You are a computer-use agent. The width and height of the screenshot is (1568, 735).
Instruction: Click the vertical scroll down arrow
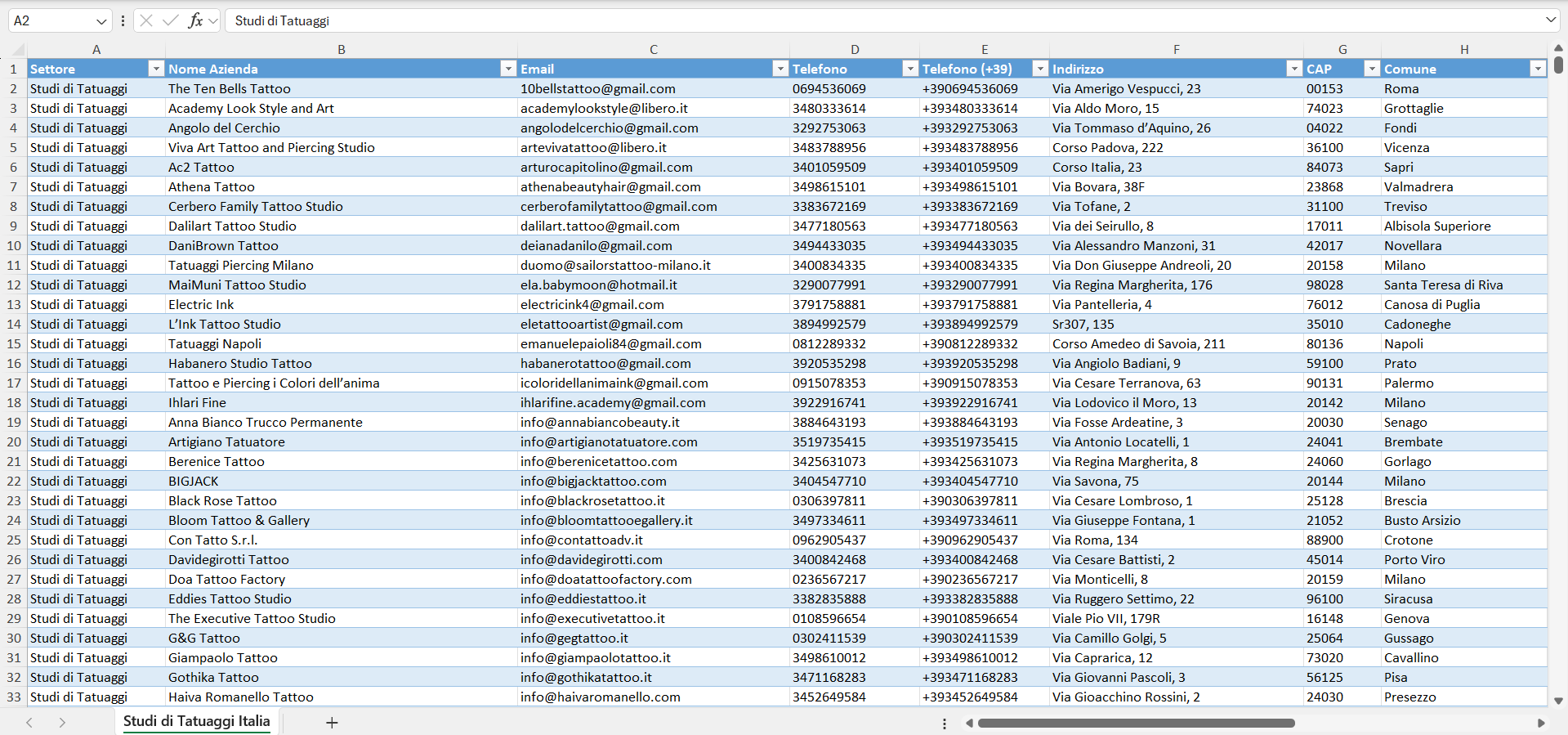click(1558, 701)
